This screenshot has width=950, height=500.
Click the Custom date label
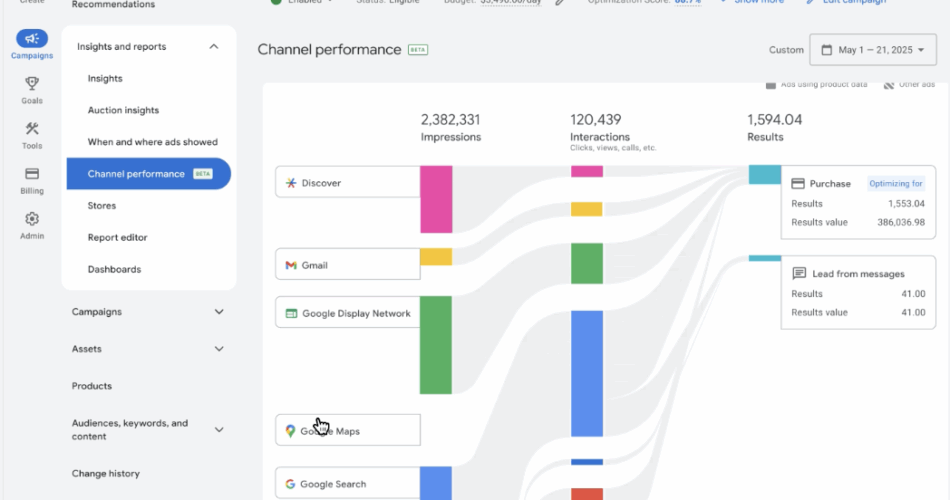click(x=786, y=50)
